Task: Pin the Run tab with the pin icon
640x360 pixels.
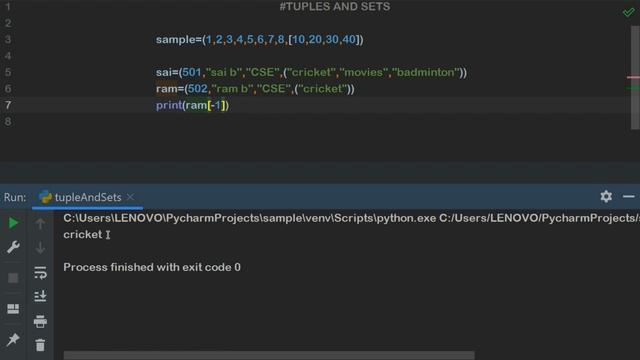Action: (x=13, y=339)
